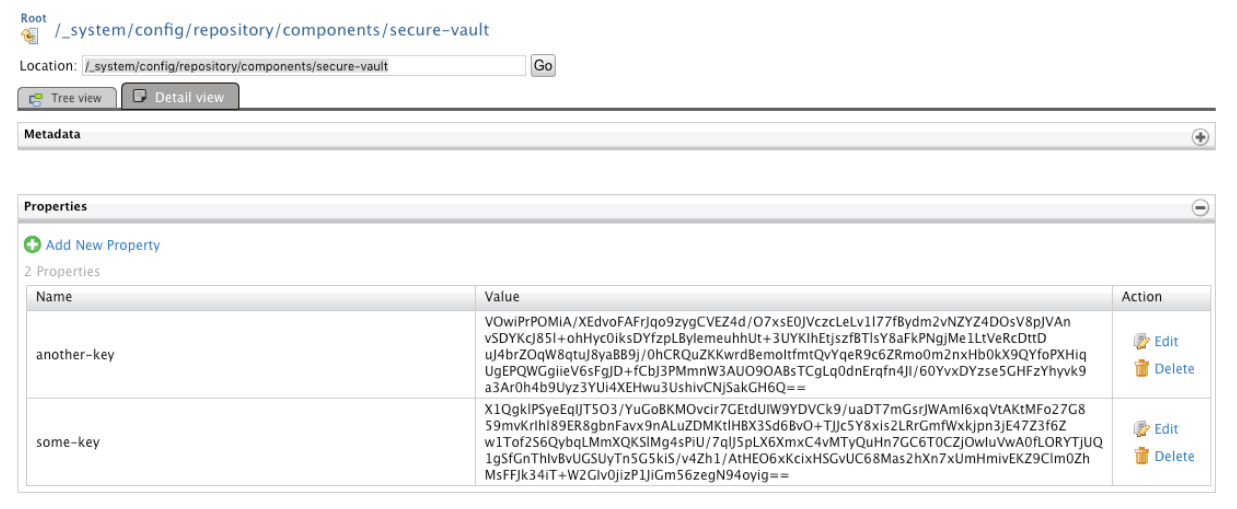Viewport: 1237px width, 509px height.
Task: Click the pencil Edit icon for another-key
Action: click(x=1141, y=342)
